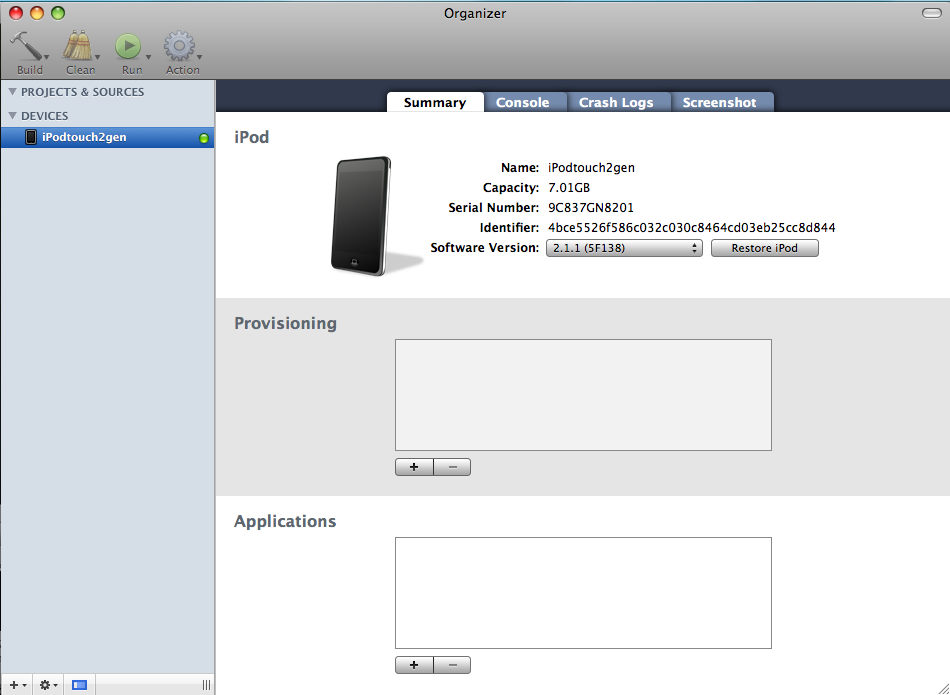Click the serial number 9C837GN8201
The height and width of the screenshot is (695, 950).
pyautogui.click(x=591, y=208)
